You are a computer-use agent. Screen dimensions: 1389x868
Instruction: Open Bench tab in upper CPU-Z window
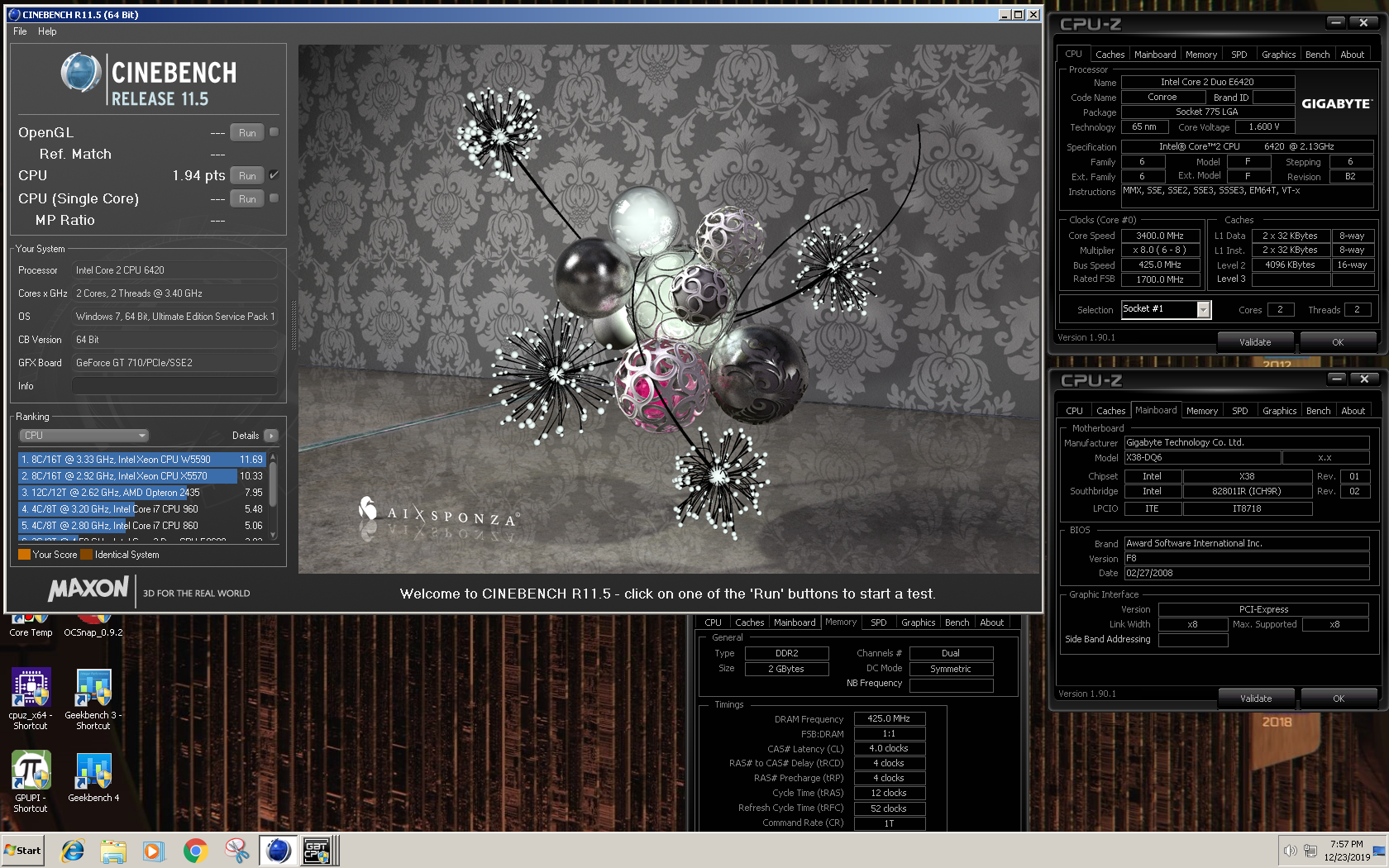click(x=1318, y=55)
